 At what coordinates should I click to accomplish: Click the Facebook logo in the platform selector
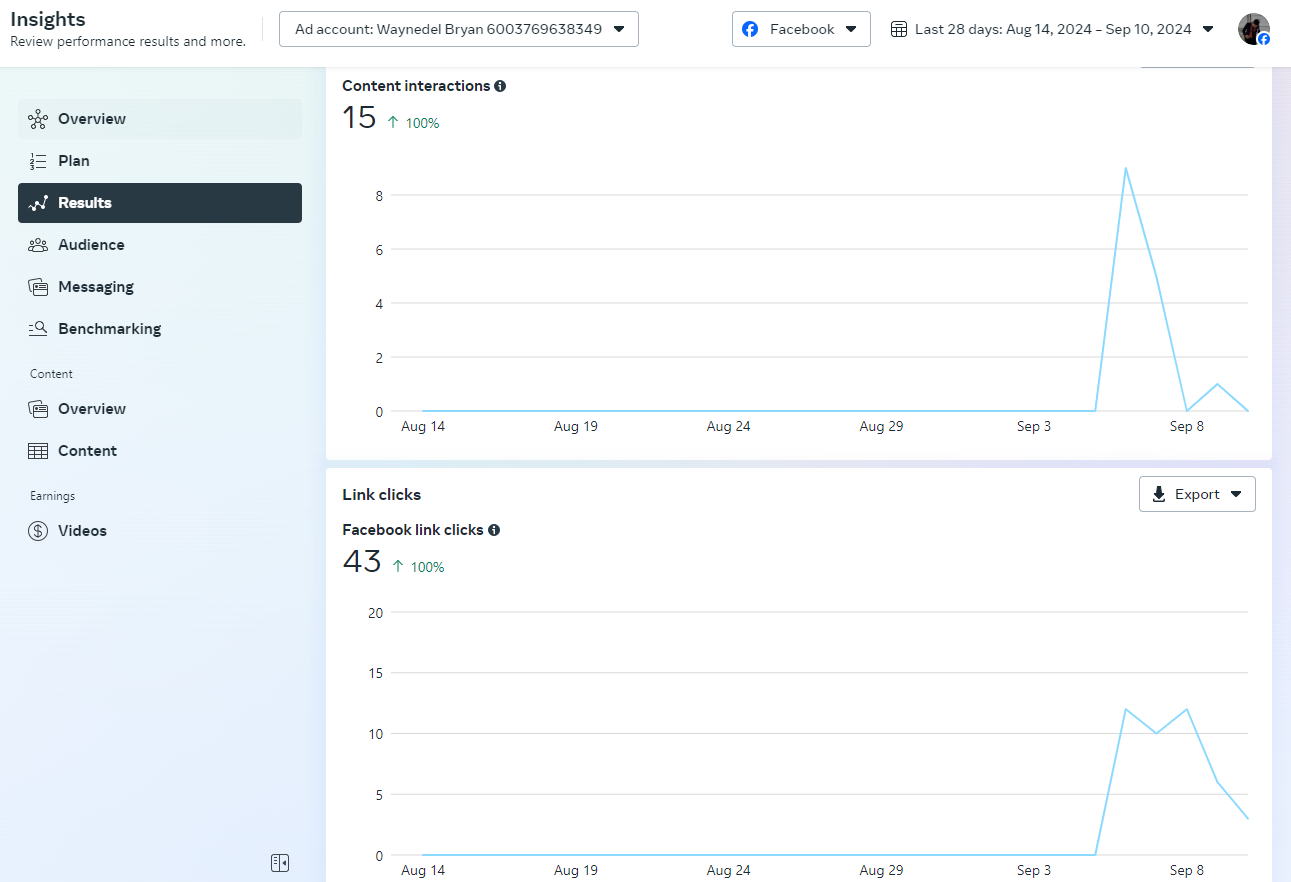tap(750, 29)
